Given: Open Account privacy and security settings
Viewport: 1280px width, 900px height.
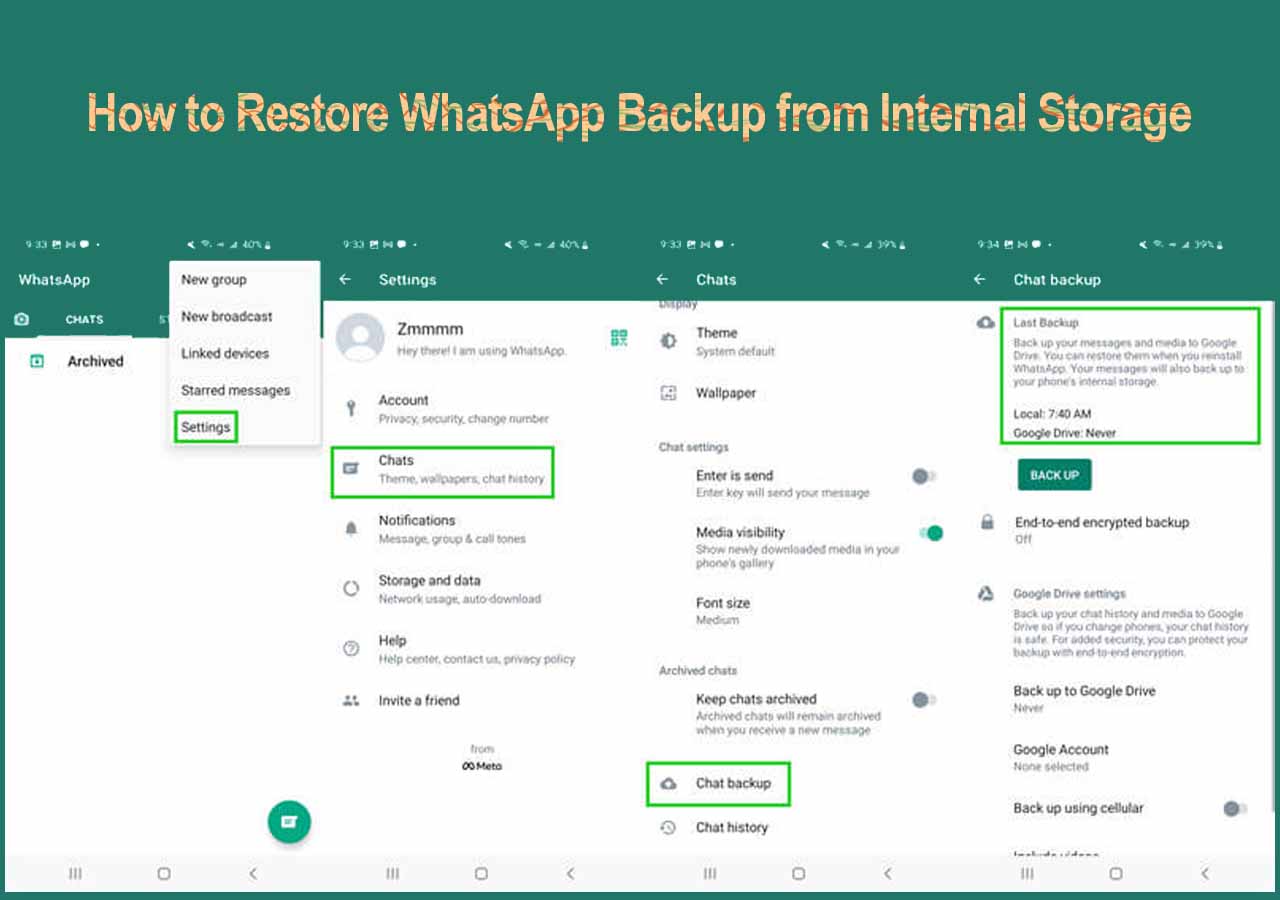Looking at the screenshot, I should (463, 408).
